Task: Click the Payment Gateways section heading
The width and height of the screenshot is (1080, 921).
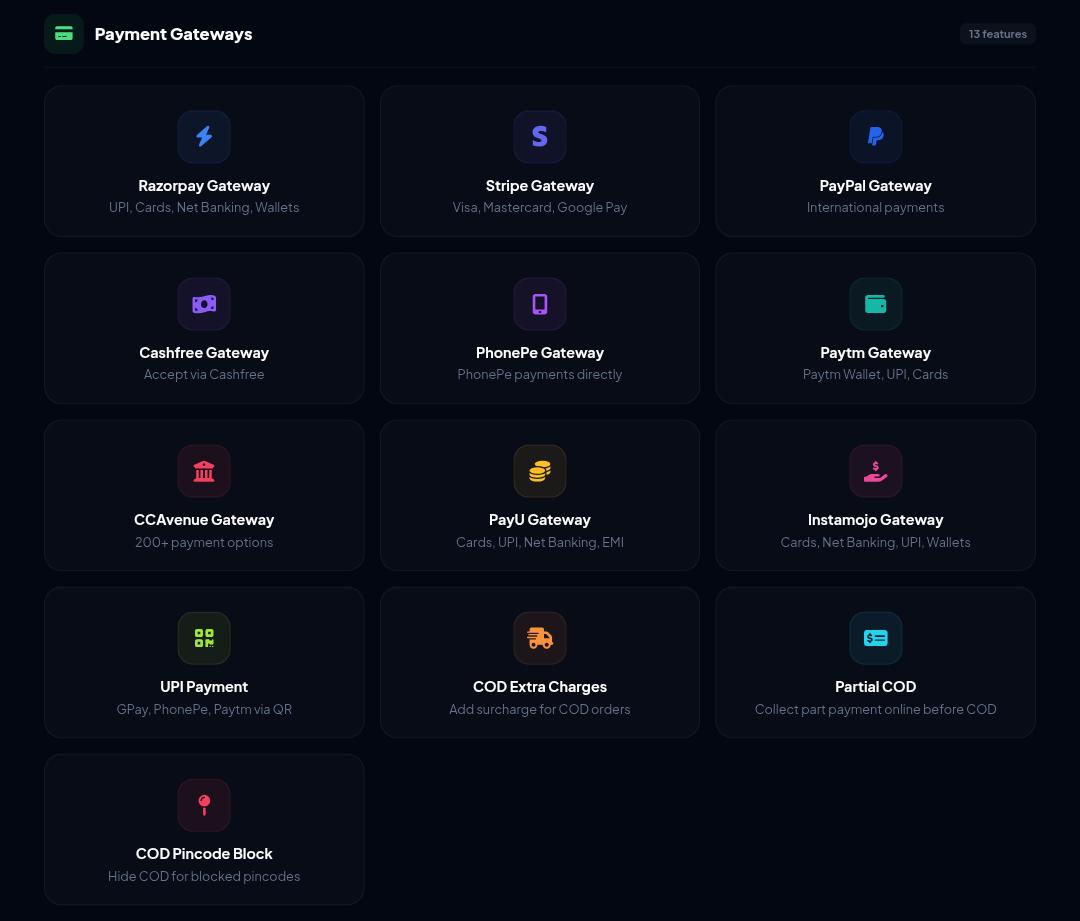Action: pyautogui.click(x=173, y=34)
